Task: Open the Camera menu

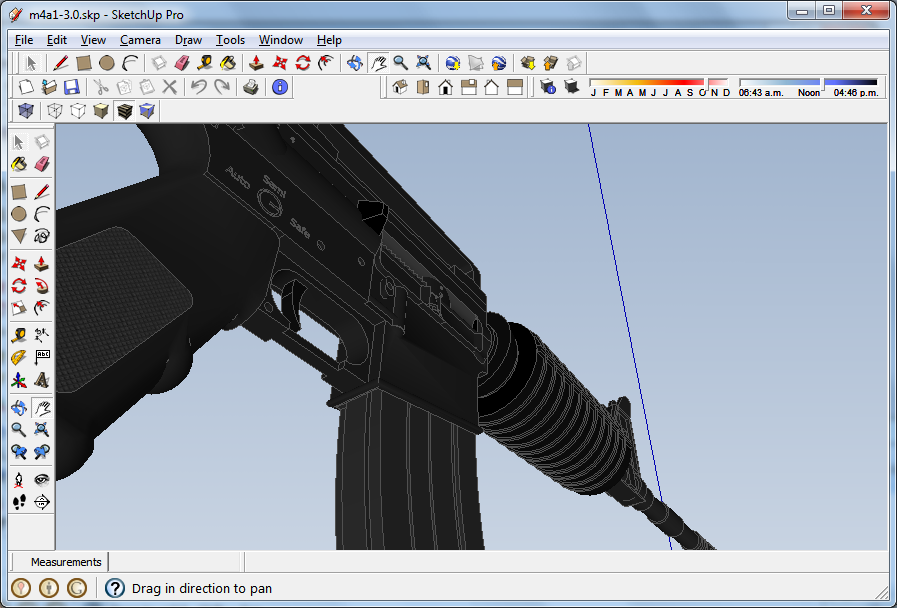Action: 140,40
